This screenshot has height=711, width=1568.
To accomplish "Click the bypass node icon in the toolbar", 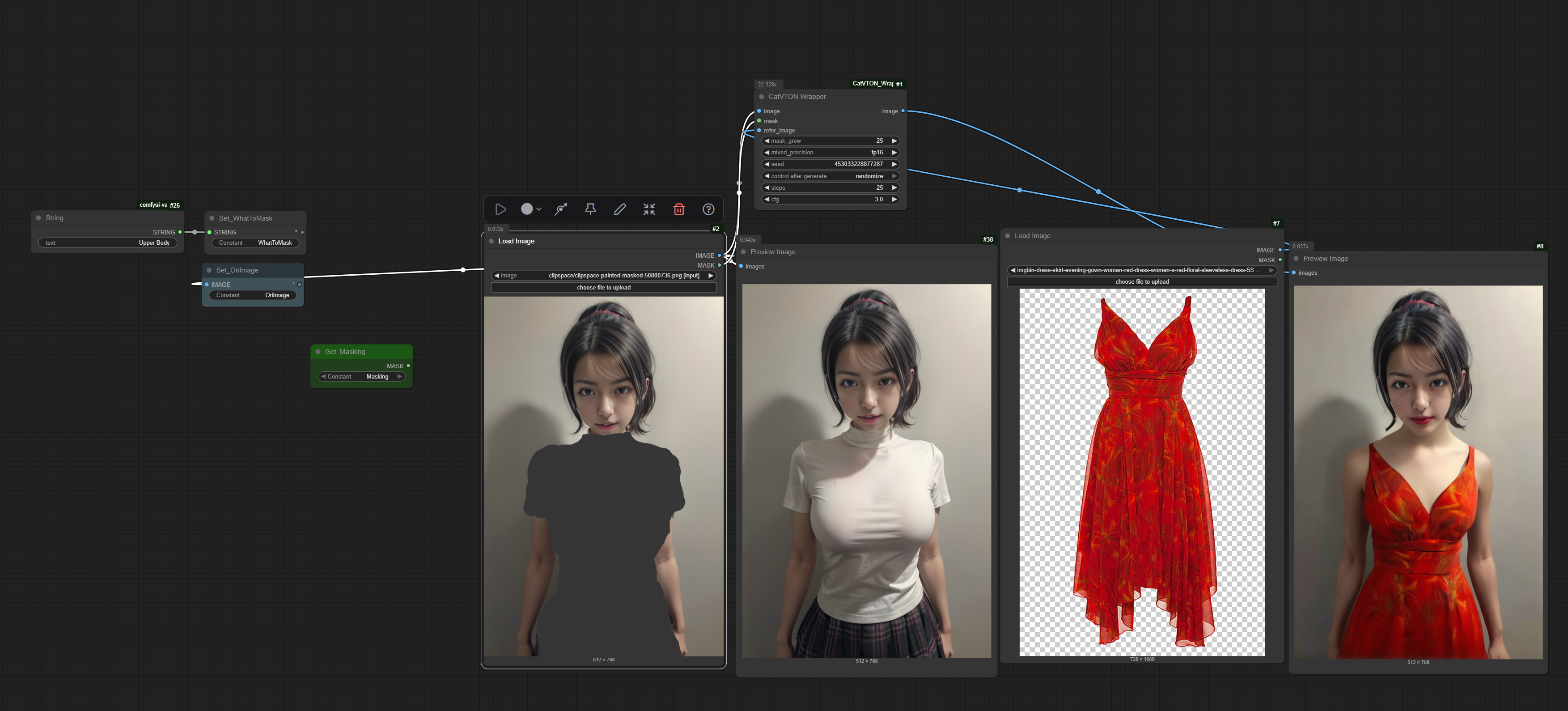I will (x=561, y=209).
